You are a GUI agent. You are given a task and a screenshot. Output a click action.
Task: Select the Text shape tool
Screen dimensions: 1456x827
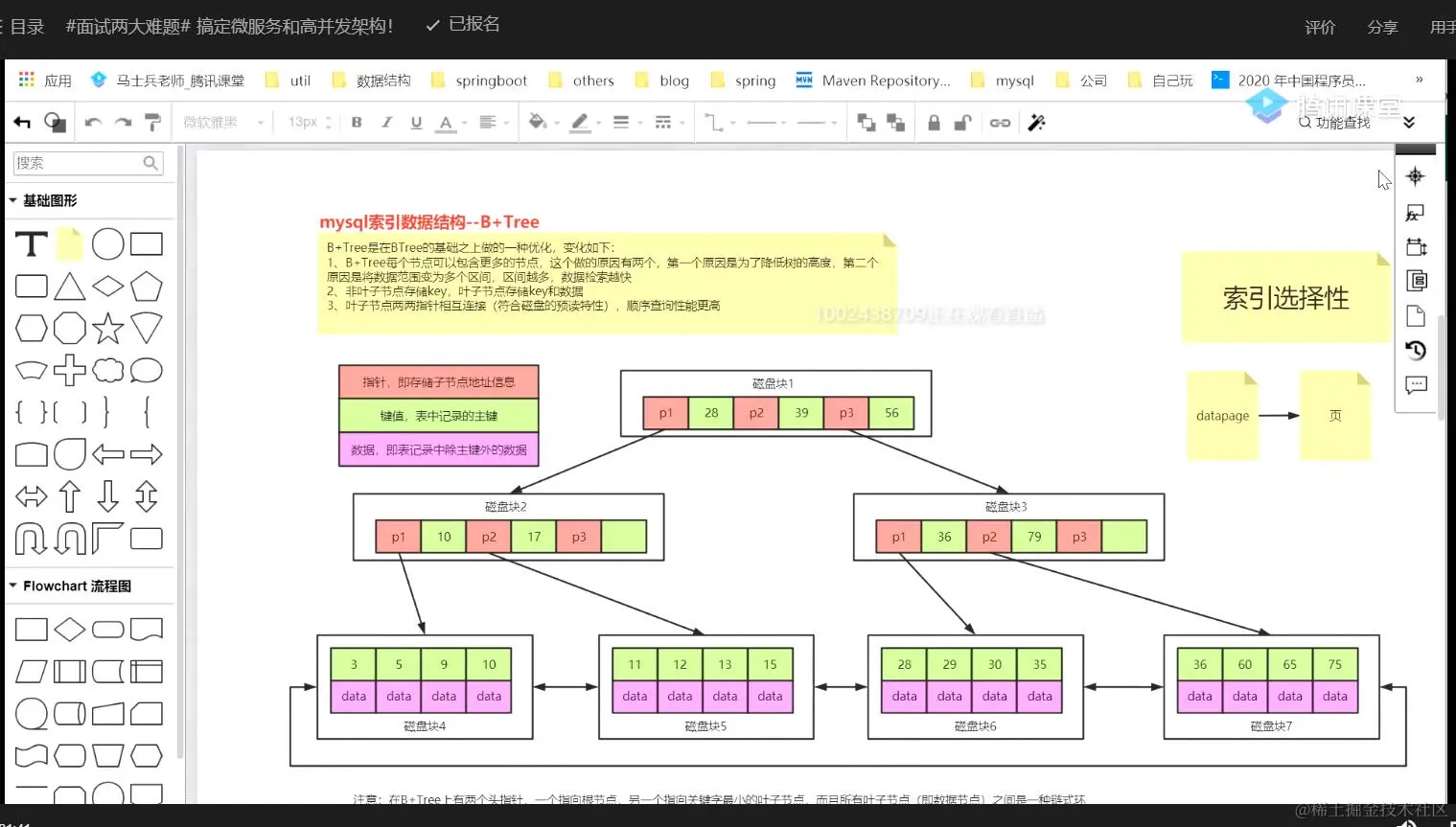click(32, 244)
